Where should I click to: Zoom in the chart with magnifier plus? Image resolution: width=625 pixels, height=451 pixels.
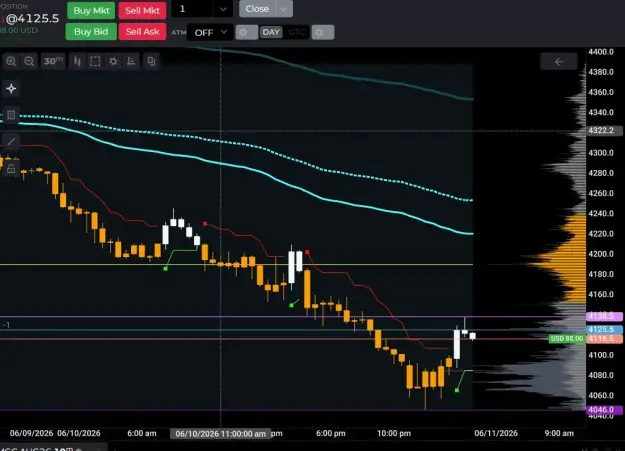(11, 61)
